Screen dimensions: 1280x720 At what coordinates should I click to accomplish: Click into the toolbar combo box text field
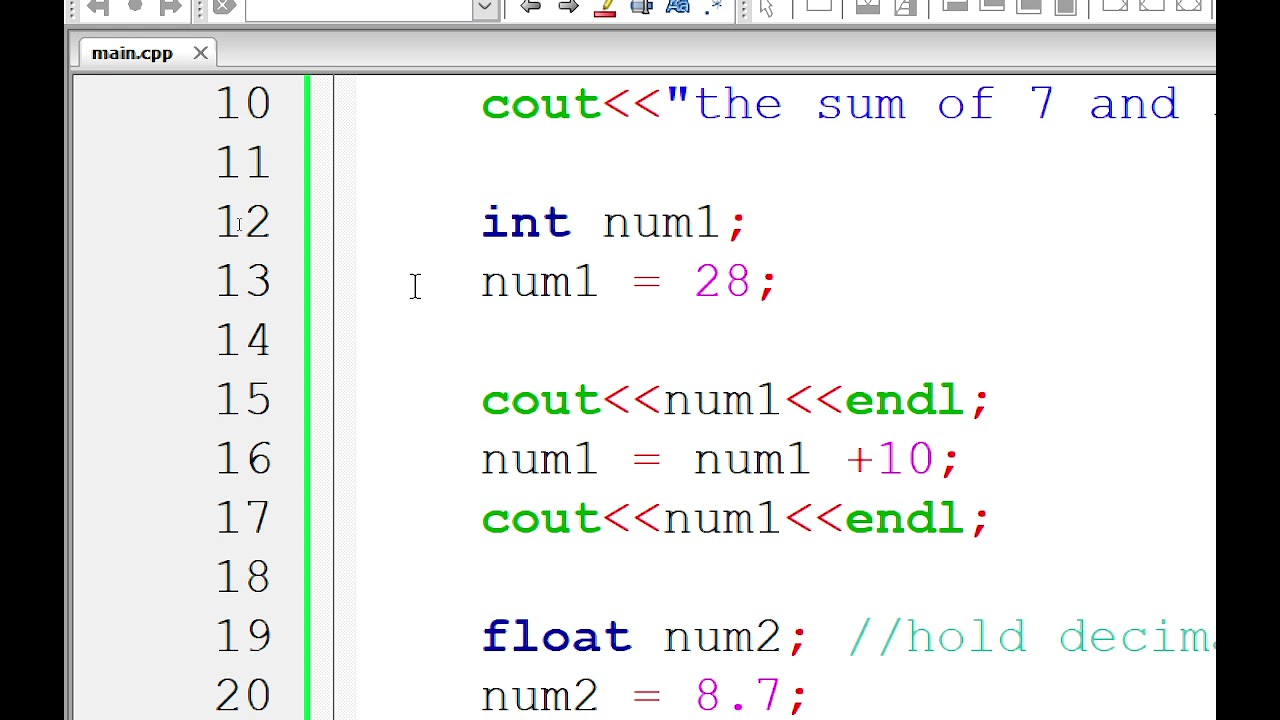pos(360,8)
